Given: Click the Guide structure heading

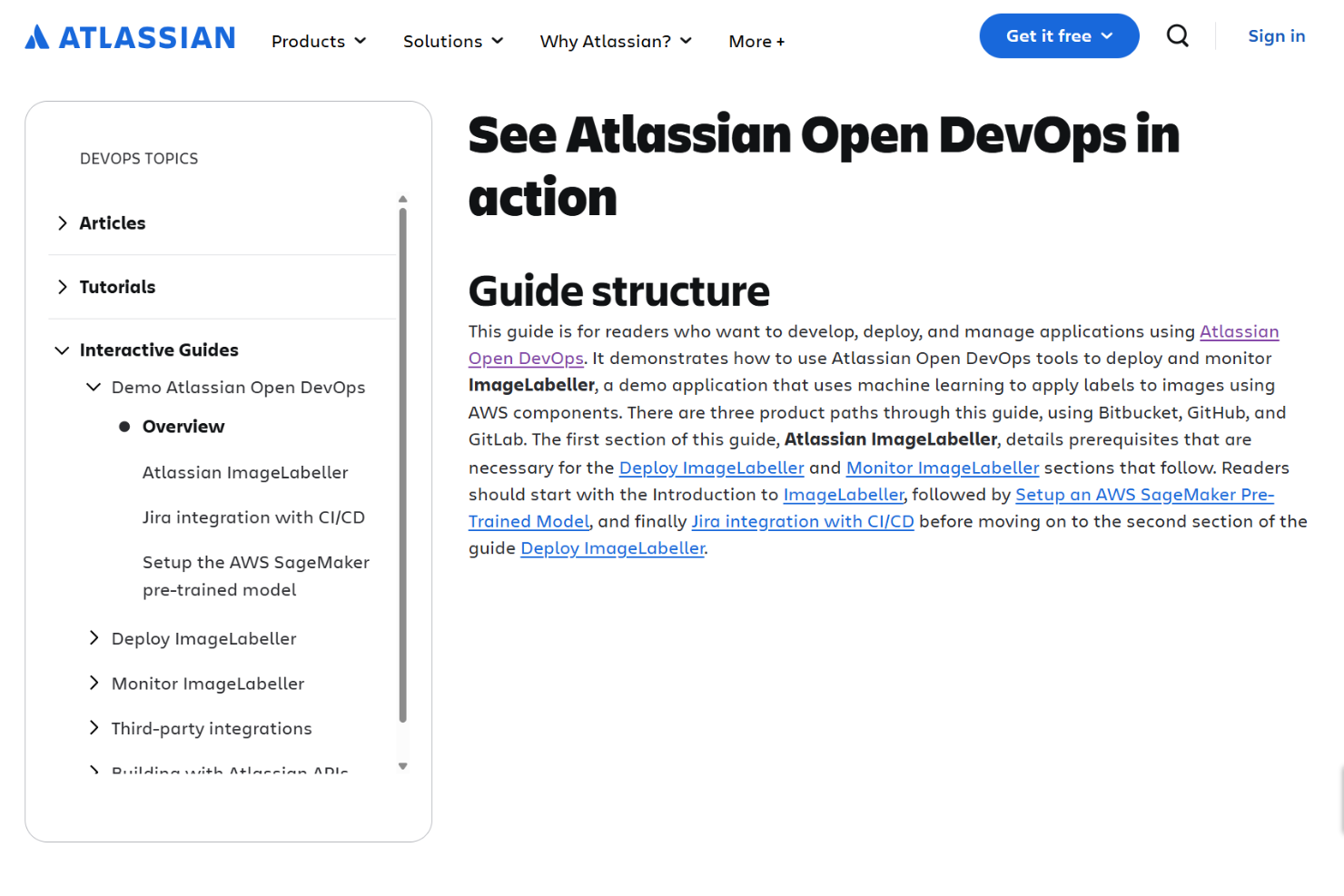Looking at the screenshot, I should (x=619, y=291).
